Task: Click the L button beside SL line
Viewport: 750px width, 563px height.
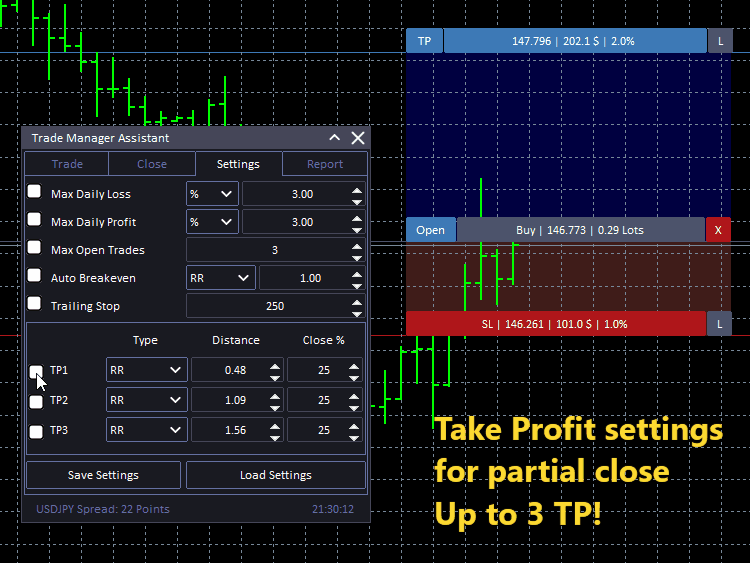Action: (719, 324)
